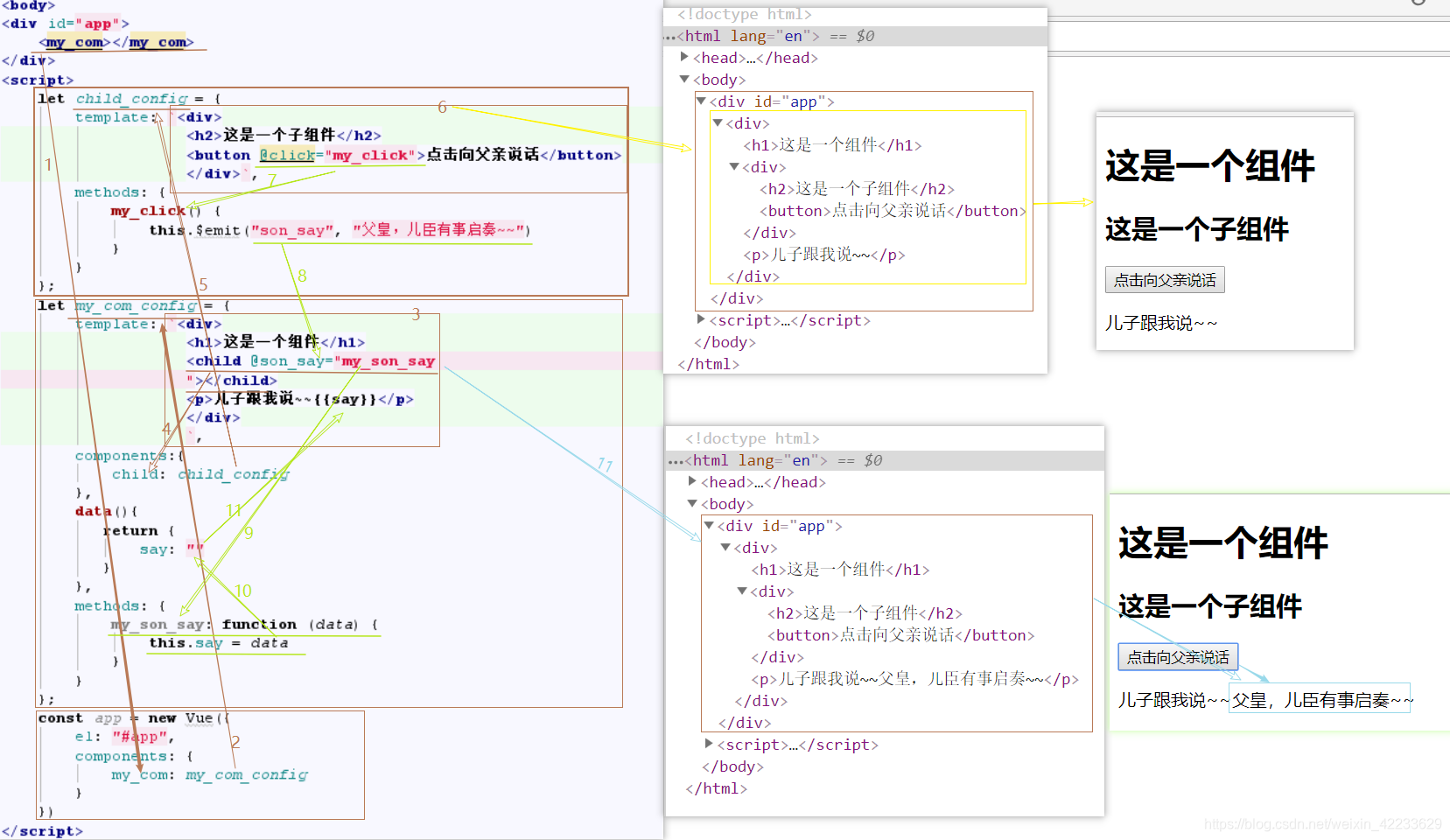Select html lang="en" row in lower DOM panel

885,460
